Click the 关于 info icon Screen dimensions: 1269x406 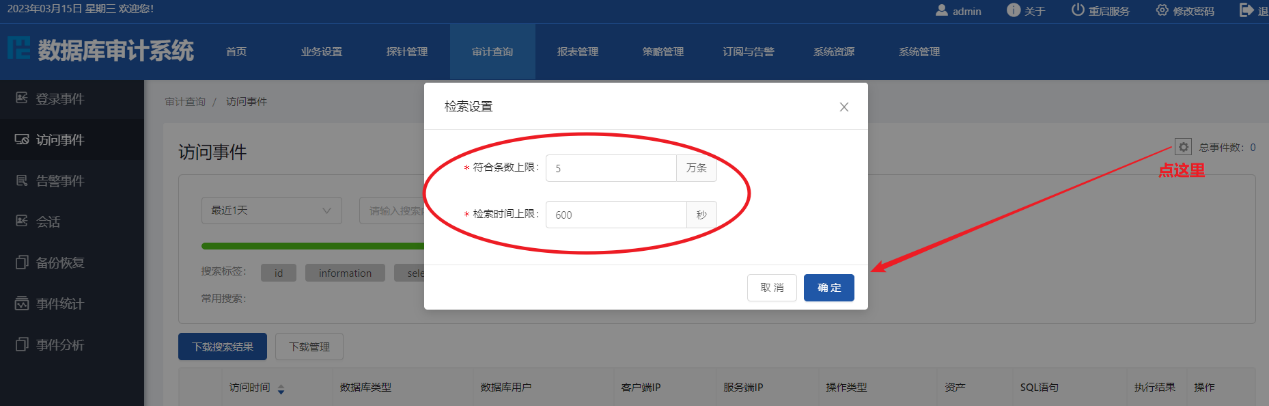pos(1014,11)
